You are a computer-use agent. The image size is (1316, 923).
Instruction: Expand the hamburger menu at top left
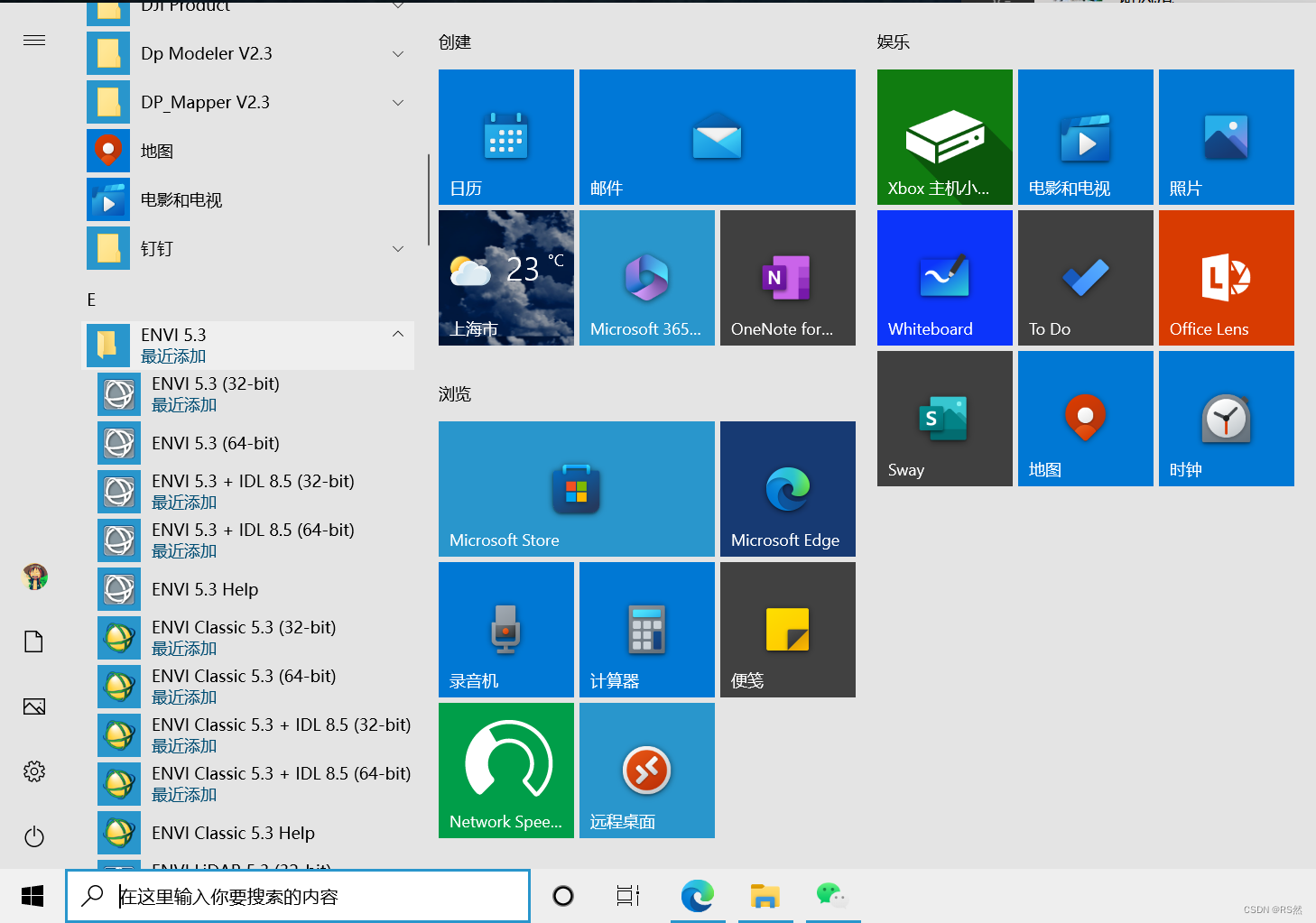point(34,40)
